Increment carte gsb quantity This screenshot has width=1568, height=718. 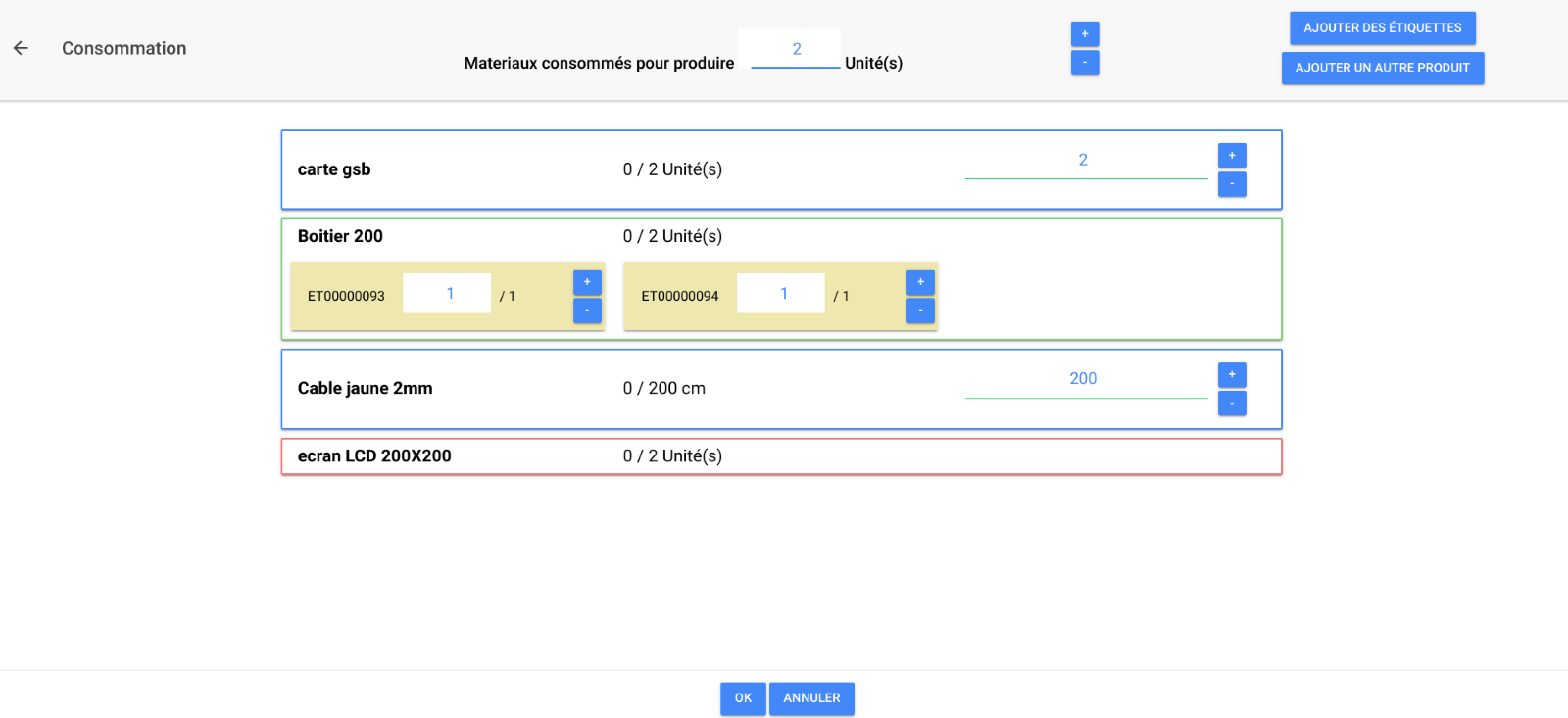tap(1231, 156)
